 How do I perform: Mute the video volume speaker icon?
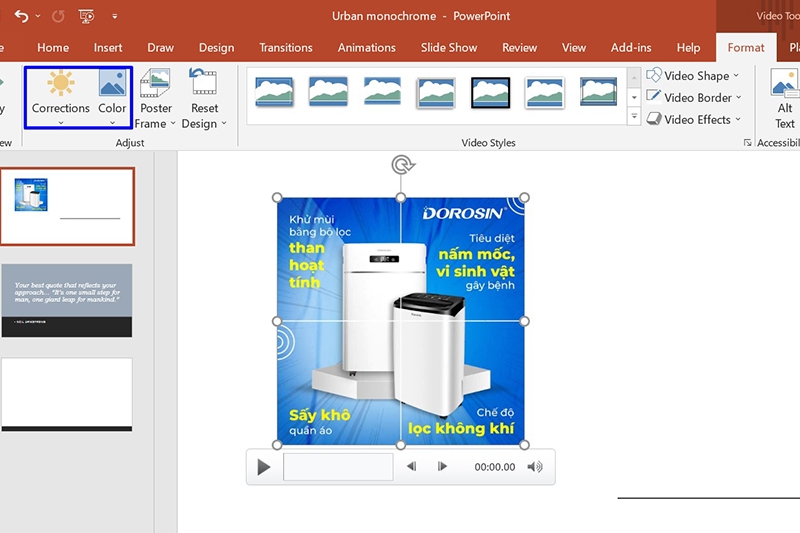[x=535, y=467]
